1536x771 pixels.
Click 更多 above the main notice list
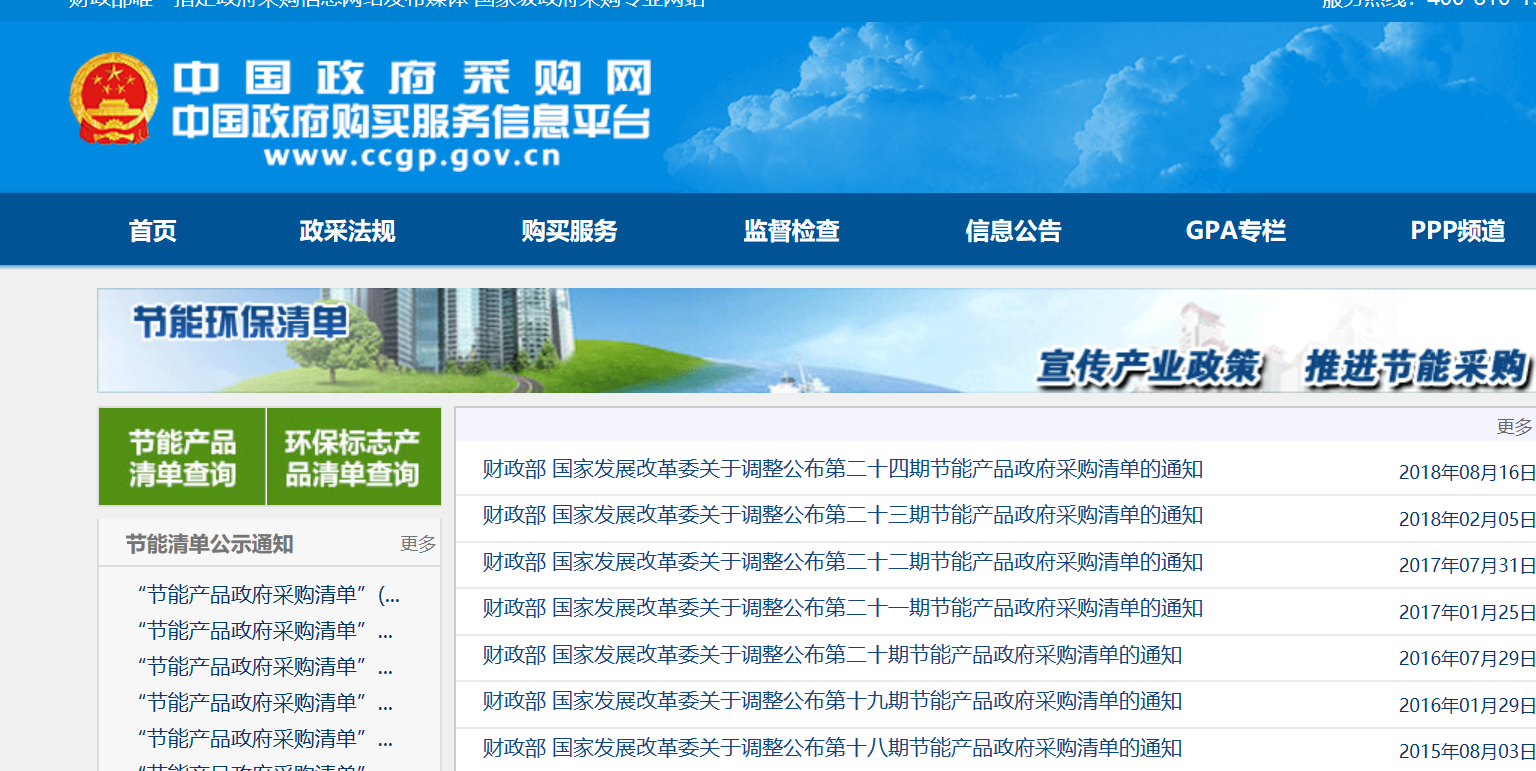click(1514, 427)
